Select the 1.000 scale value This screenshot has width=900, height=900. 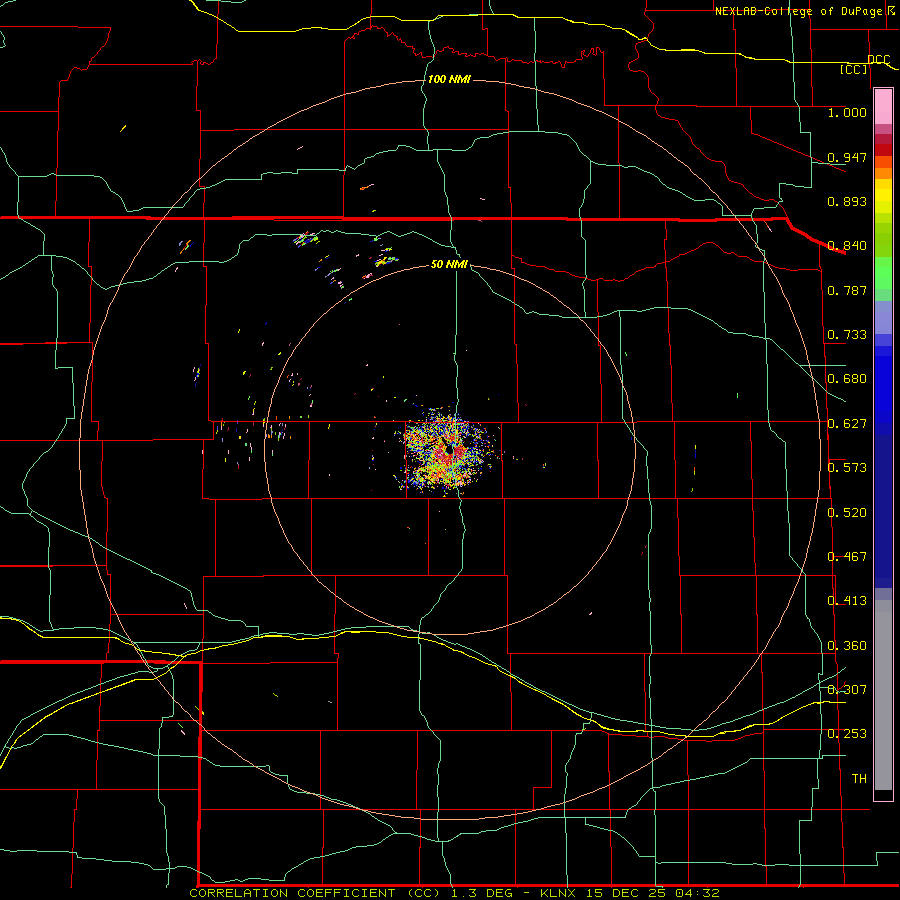[x=847, y=112]
